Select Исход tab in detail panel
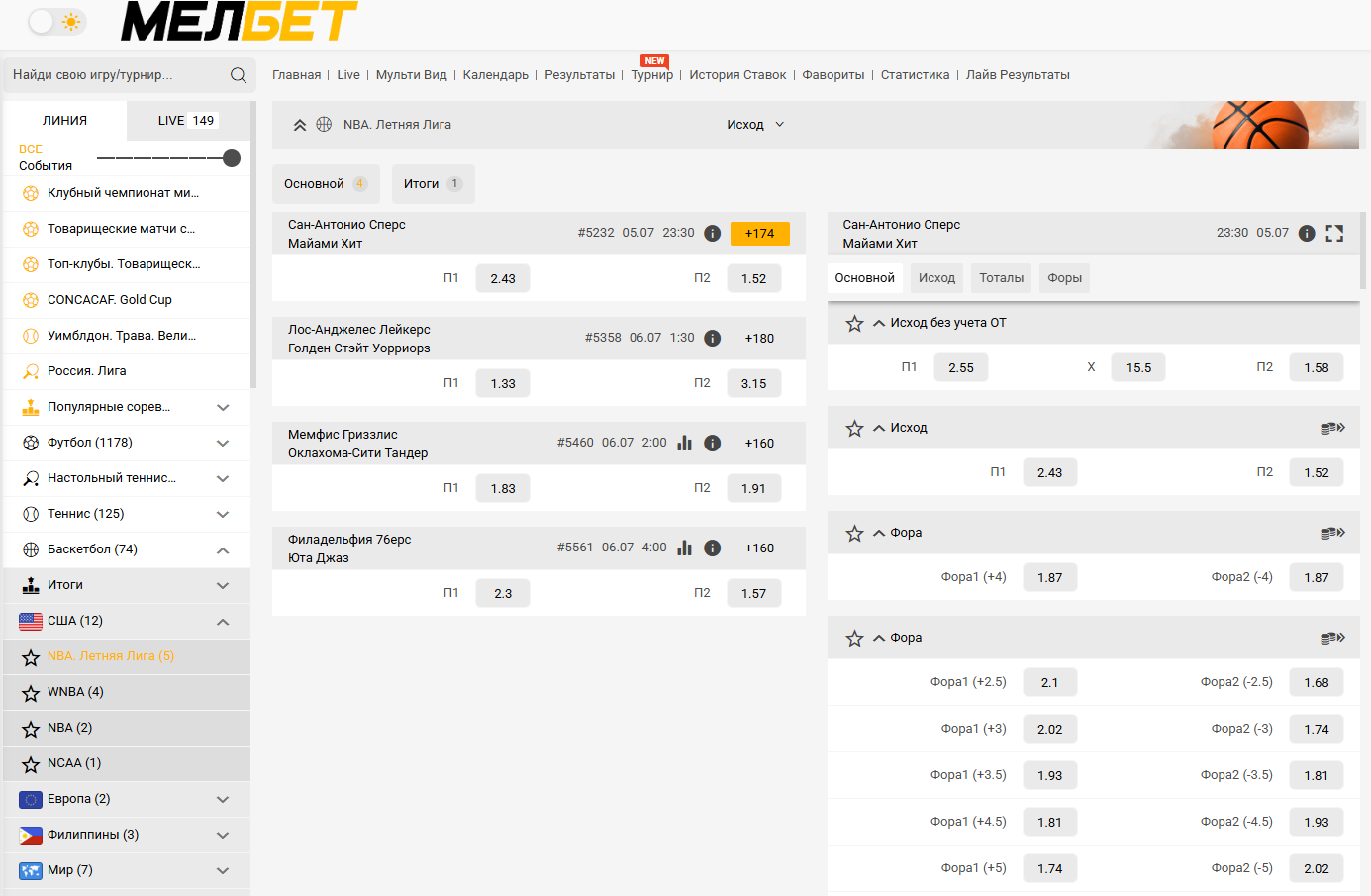The height and width of the screenshot is (896, 1371). (x=936, y=278)
